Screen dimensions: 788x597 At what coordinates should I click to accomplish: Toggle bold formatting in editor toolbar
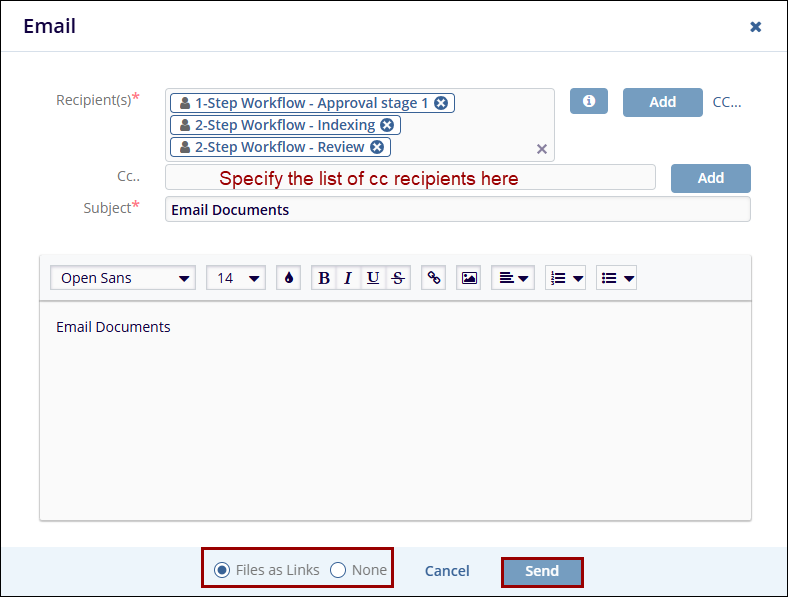[x=323, y=278]
